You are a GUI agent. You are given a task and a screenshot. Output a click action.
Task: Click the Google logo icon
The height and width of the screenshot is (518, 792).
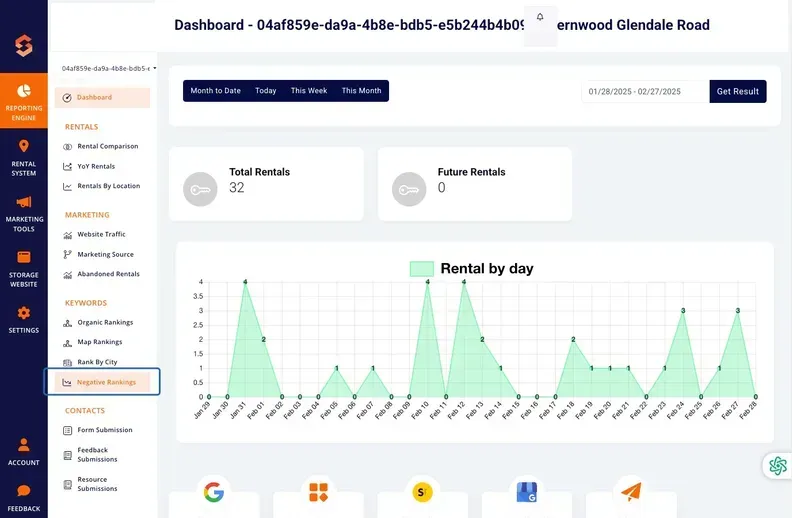point(214,492)
